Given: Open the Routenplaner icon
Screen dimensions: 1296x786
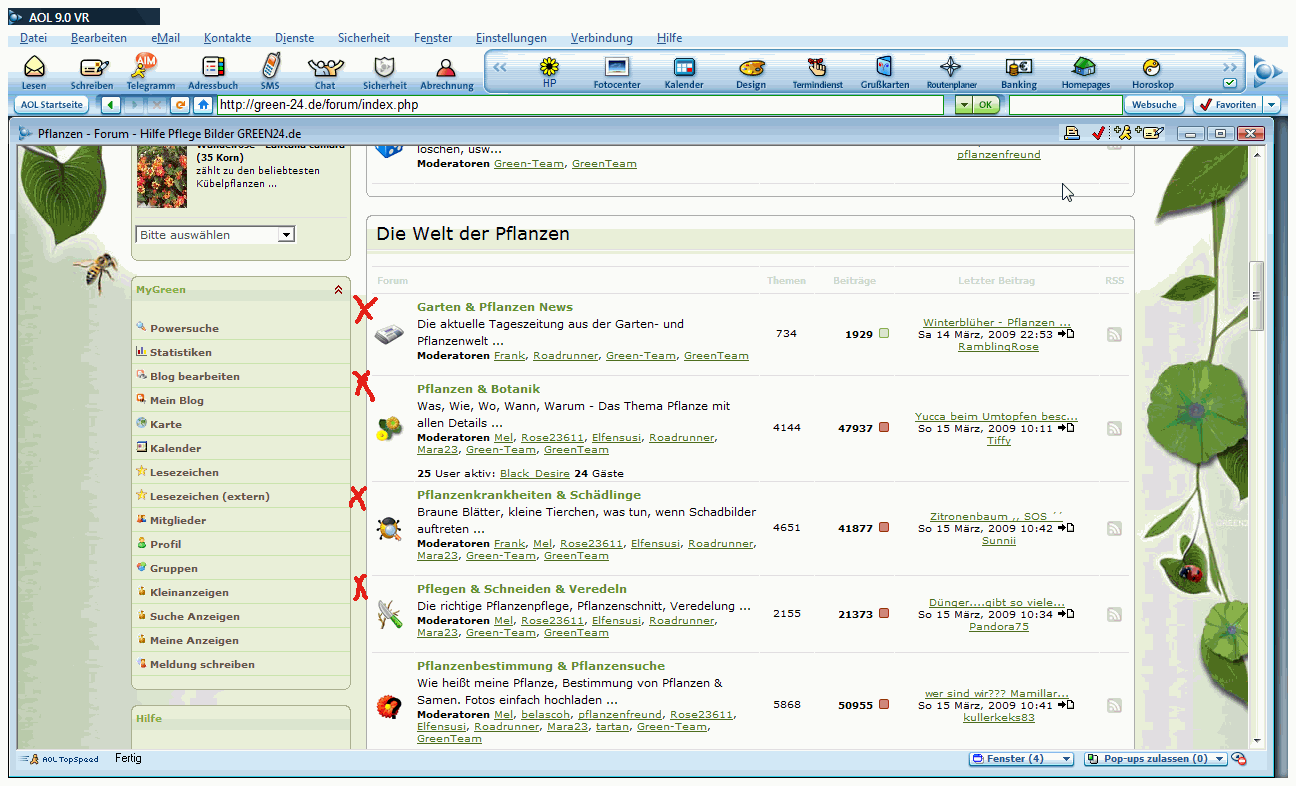Looking at the screenshot, I should click(950, 71).
